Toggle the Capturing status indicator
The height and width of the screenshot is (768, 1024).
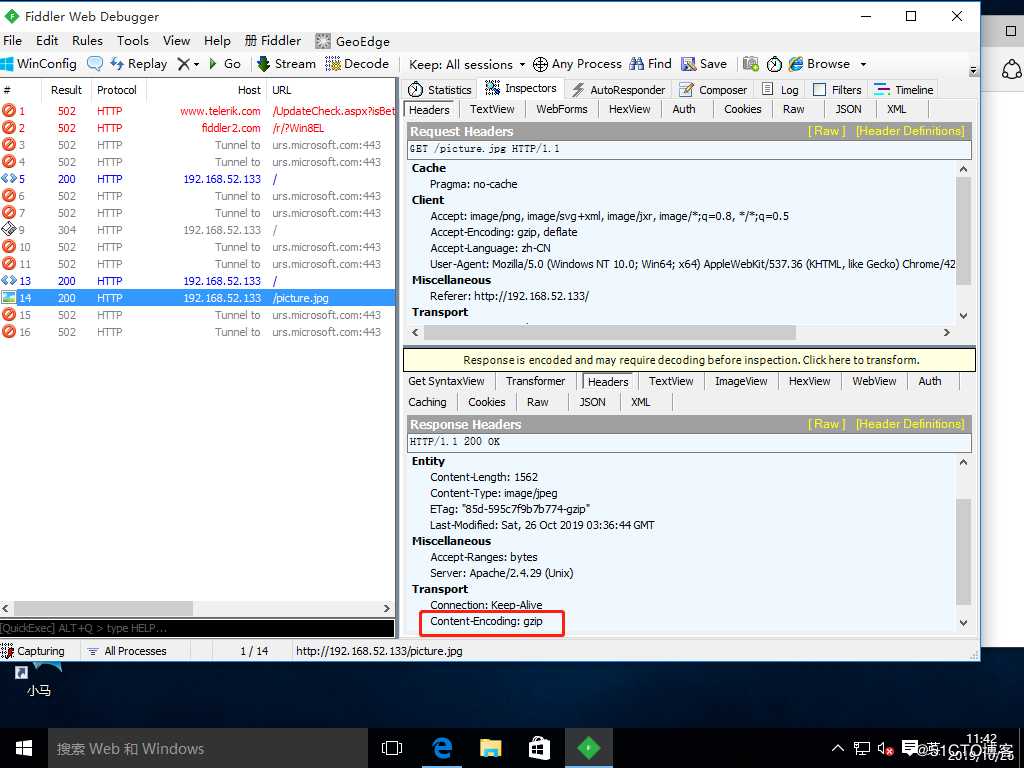click(x=33, y=650)
